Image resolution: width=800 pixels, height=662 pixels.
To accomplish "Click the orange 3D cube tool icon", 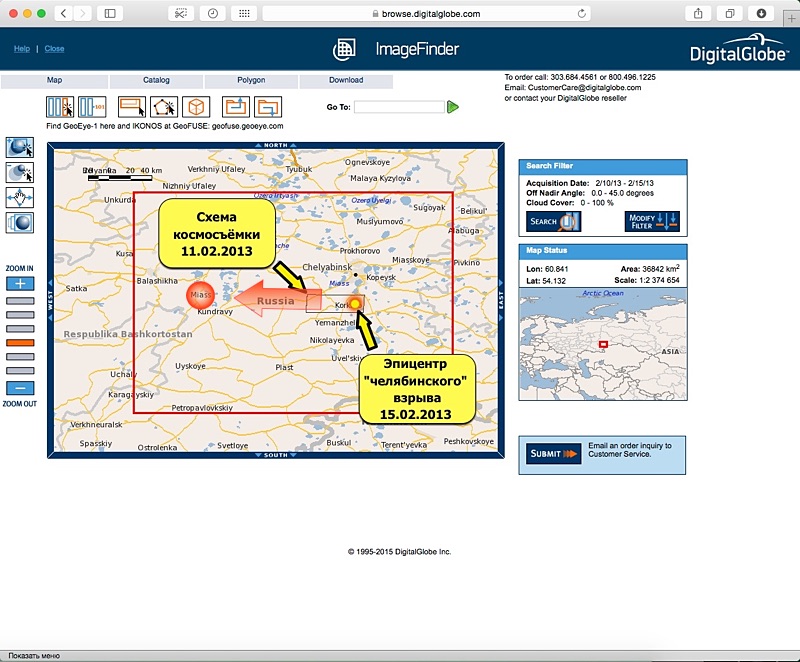I will point(196,107).
